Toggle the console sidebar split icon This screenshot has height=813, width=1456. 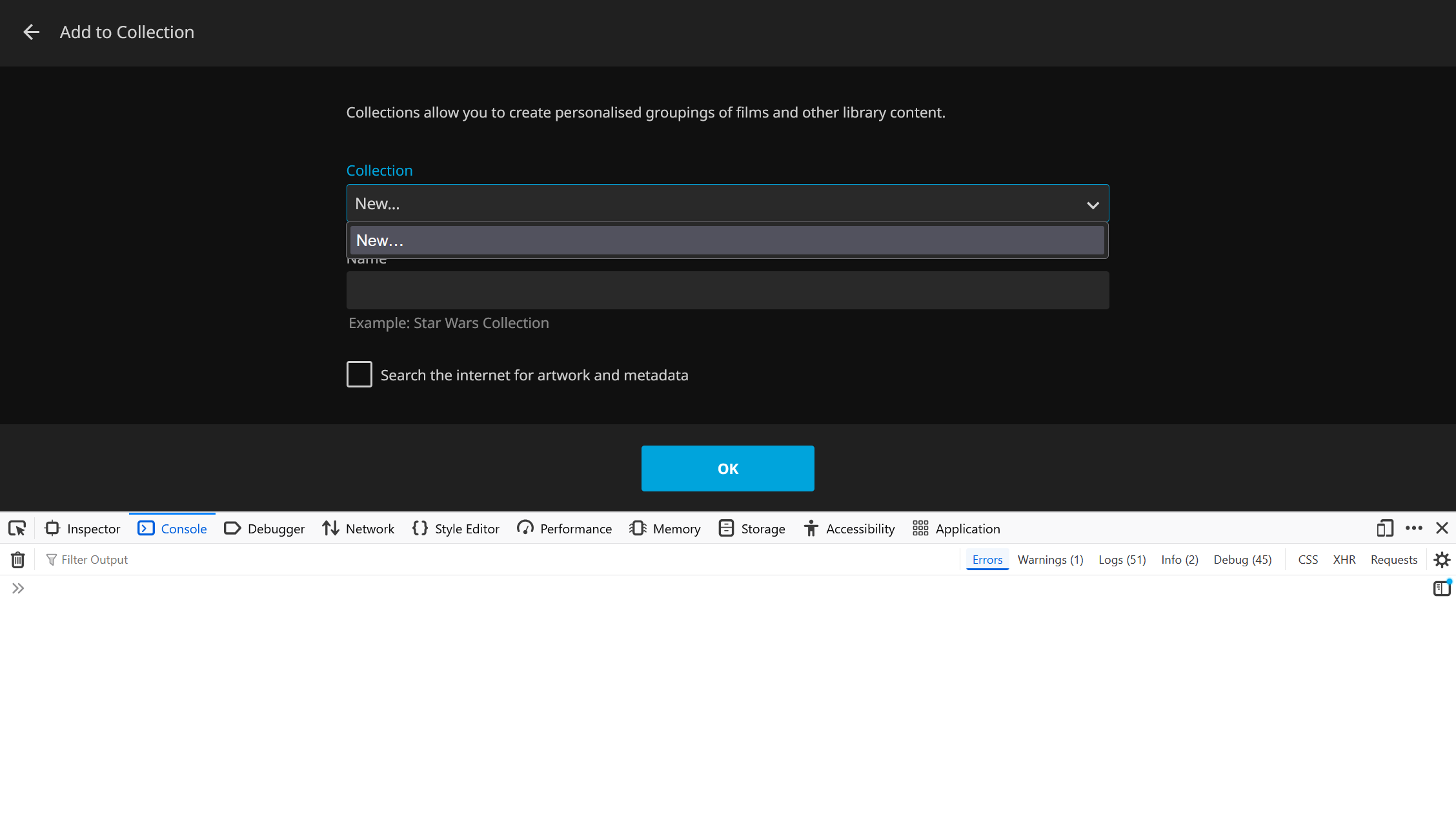click(x=1441, y=588)
